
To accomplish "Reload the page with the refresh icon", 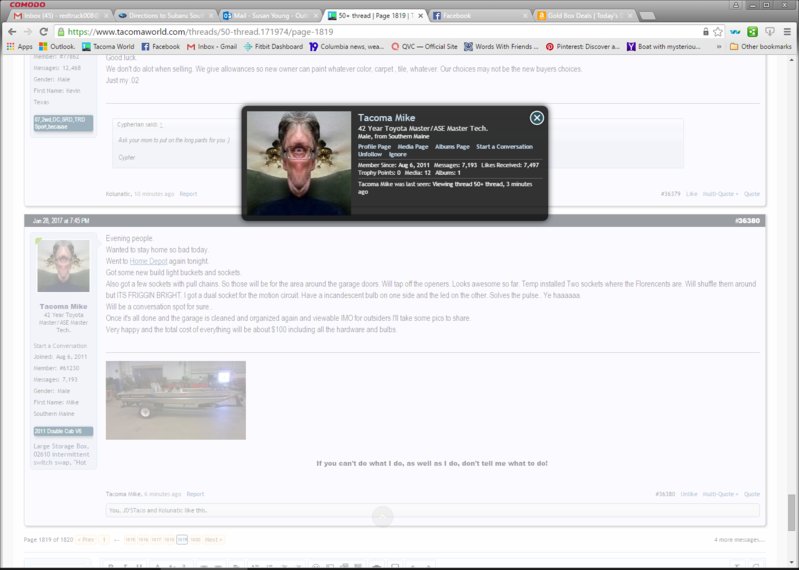I will pos(44,32).
